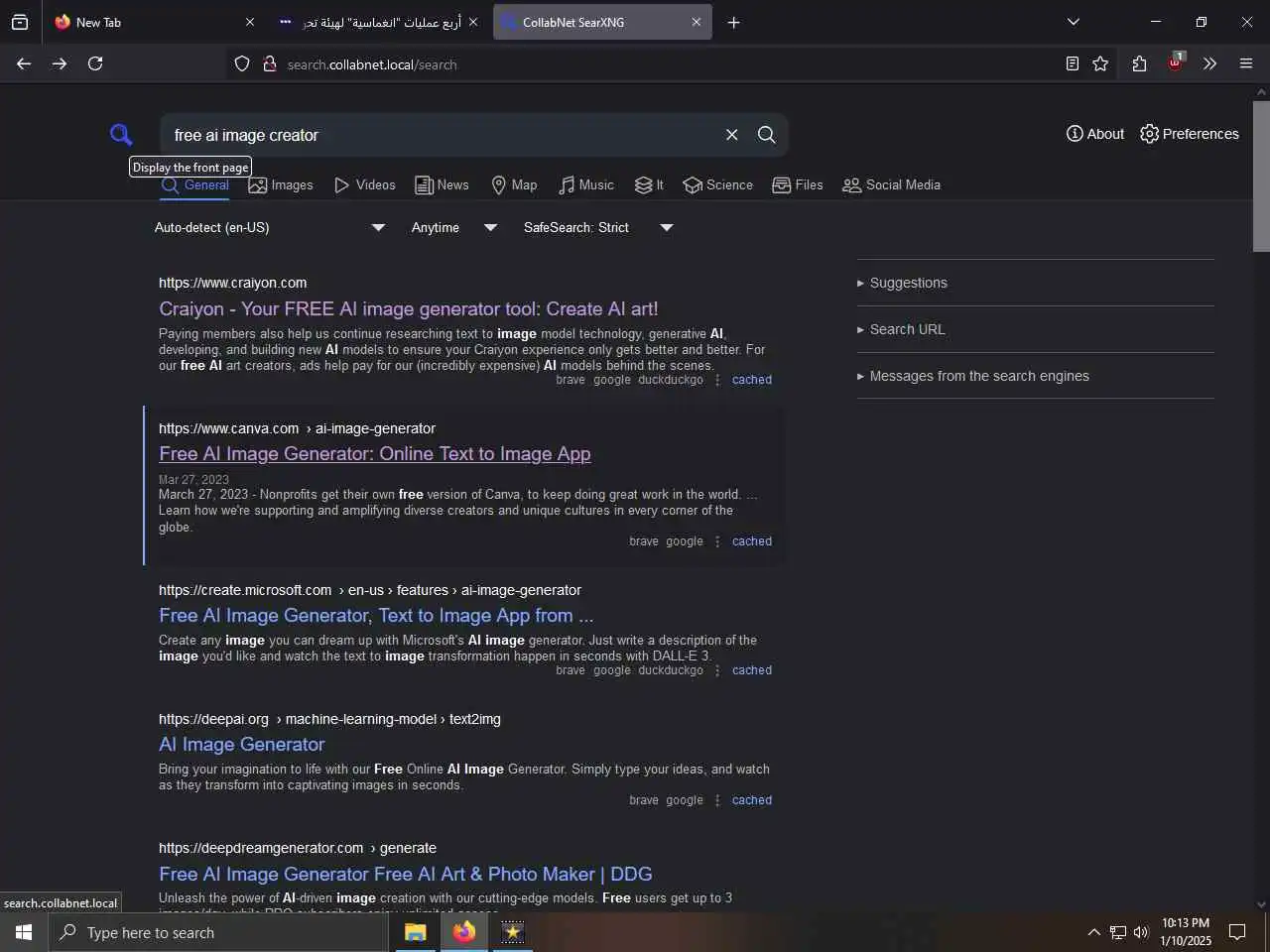
Task: Open options dots on Craiyon result
Action: point(717,380)
